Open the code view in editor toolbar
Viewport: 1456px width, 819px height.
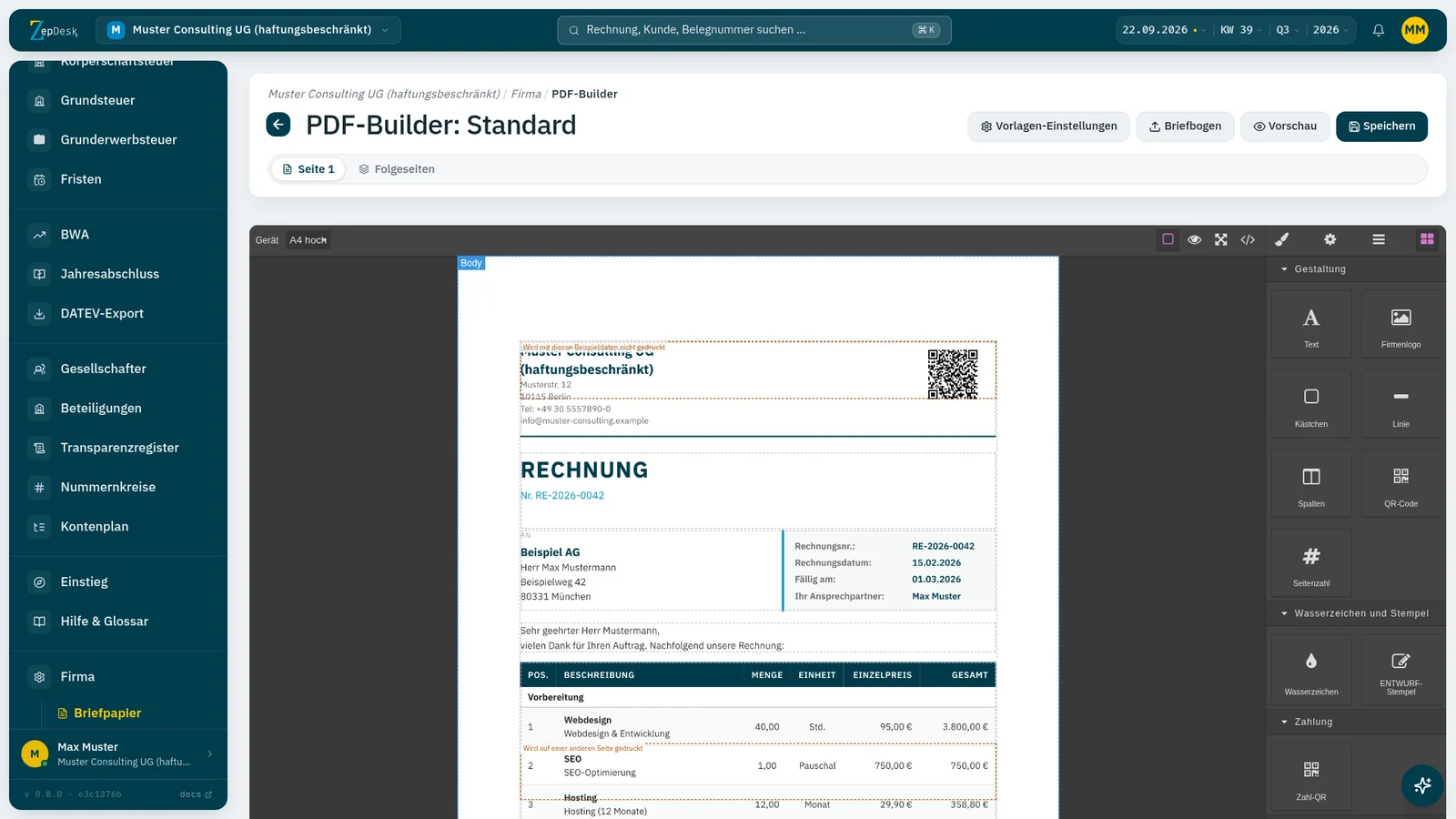click(x=1248, y=239)
